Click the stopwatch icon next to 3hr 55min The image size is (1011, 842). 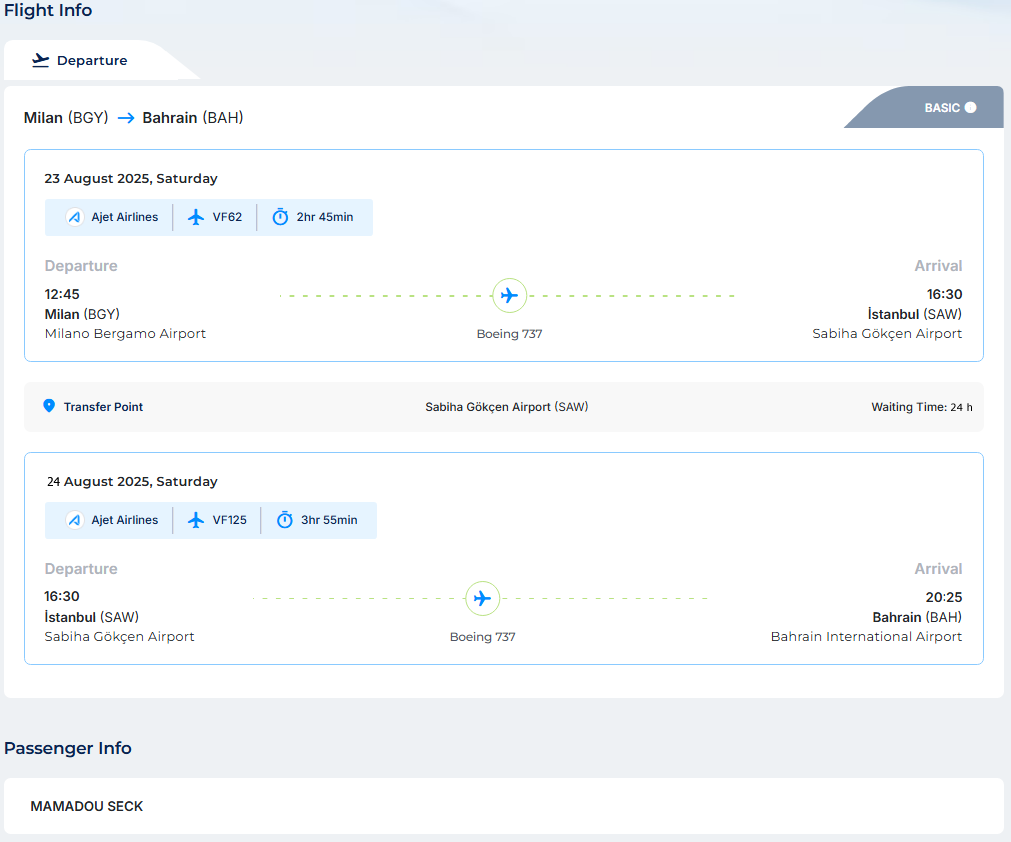tap(284, 520)
